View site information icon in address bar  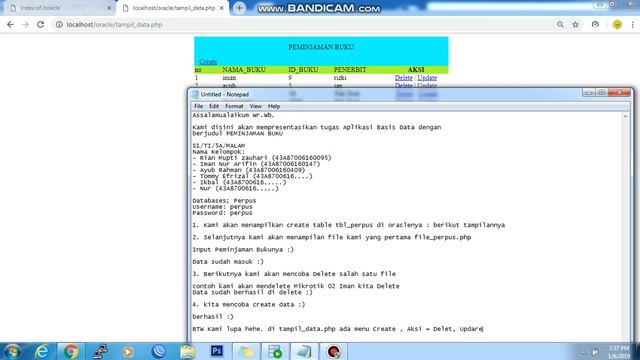tap(59, 24)
